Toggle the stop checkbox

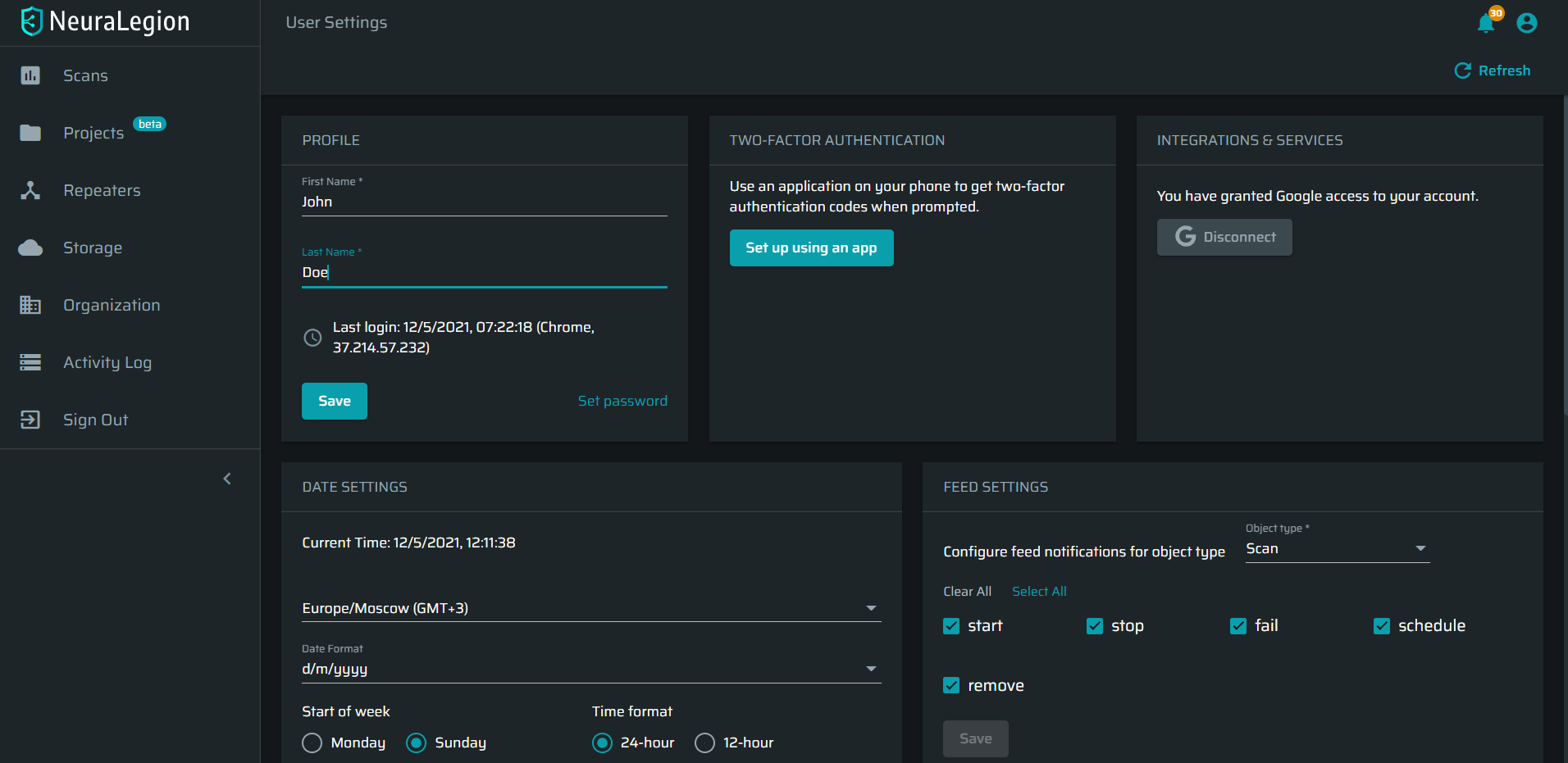1095,626
